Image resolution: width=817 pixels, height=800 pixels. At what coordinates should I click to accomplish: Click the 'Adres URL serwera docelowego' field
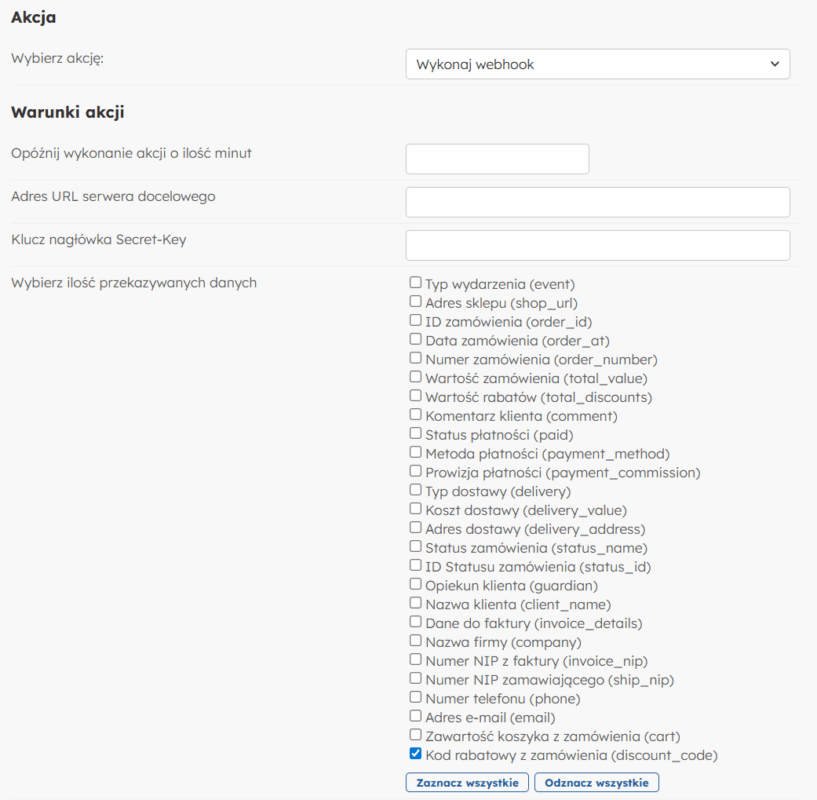click(x=597, y=202)
